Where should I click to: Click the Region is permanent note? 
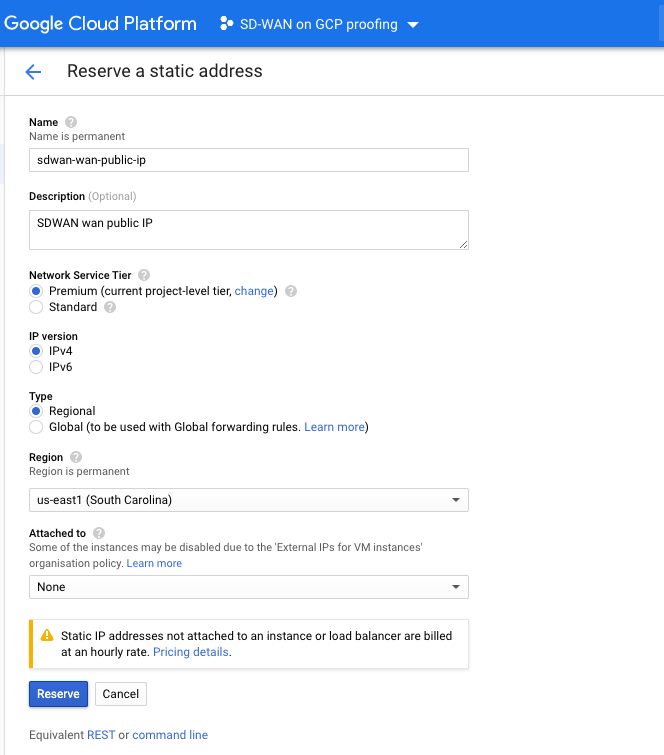tap(79, 471)
